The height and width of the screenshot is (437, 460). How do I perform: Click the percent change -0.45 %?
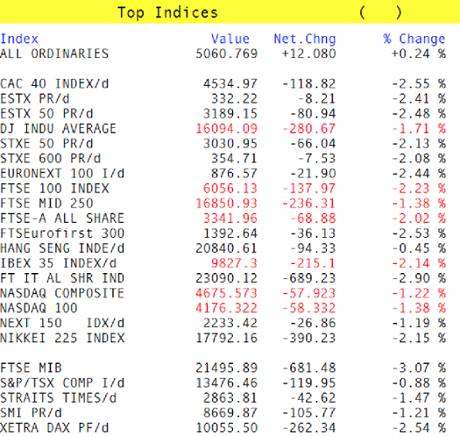[419, 248]
